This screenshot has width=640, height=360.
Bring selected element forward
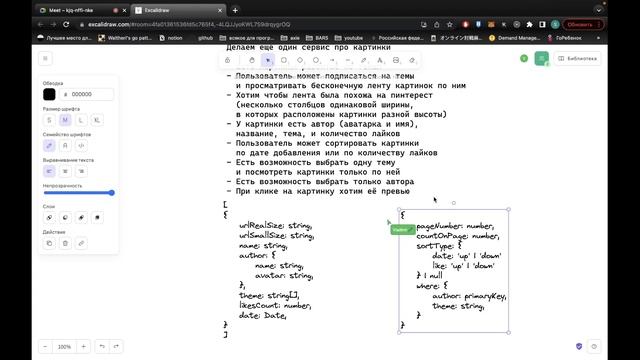(81, 218)
